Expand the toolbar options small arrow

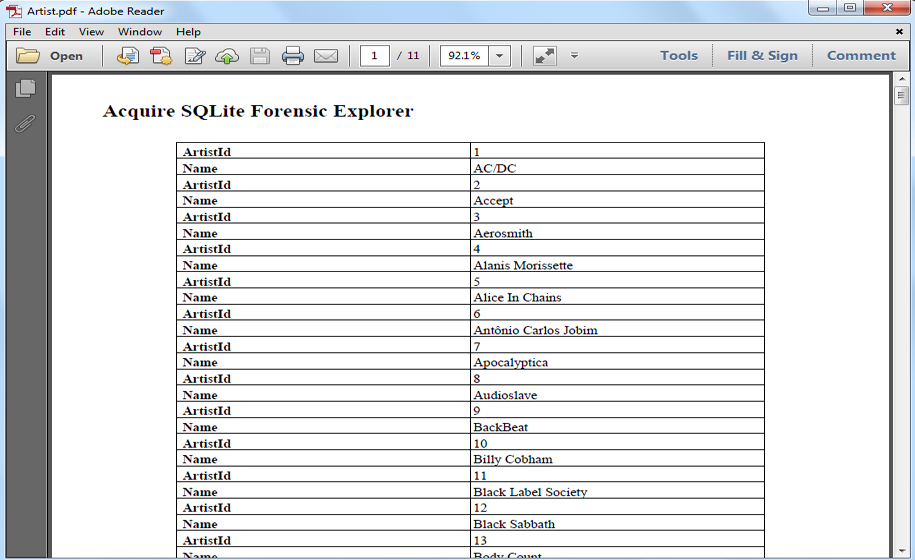tap(574, 55)
